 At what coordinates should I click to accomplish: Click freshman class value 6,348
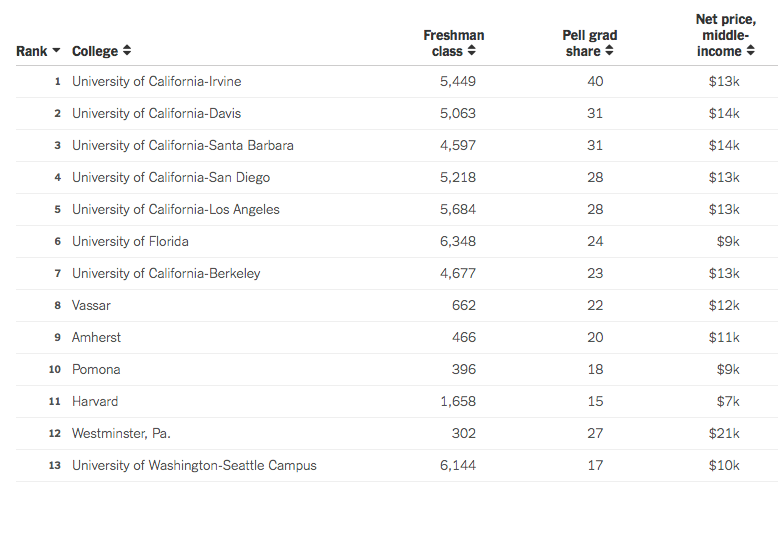tap(457, 241)
